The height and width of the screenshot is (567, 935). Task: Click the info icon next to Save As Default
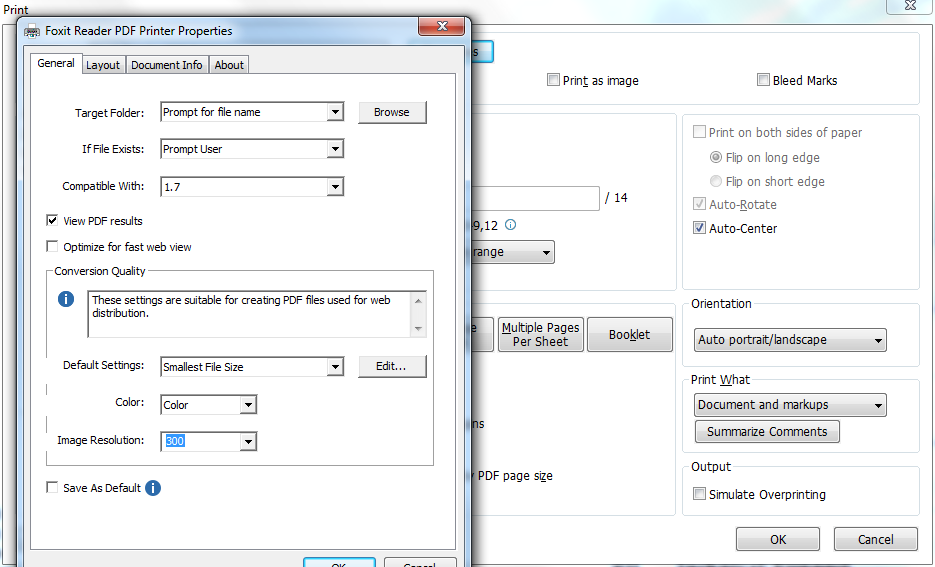pyautogui.click(x=153, y=488)
